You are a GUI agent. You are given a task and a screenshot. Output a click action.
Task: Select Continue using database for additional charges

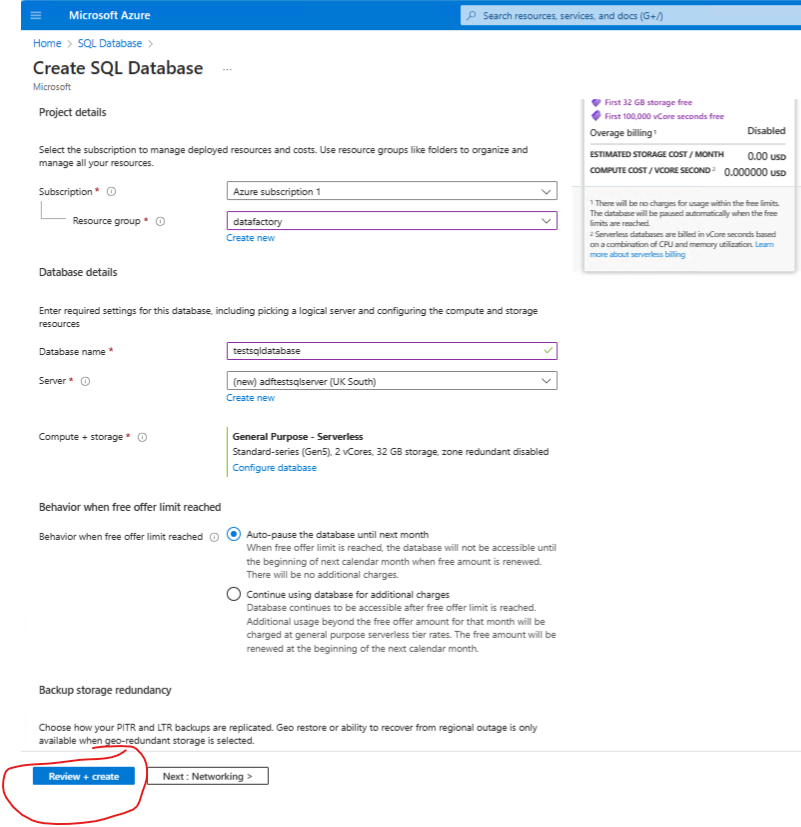234,594
